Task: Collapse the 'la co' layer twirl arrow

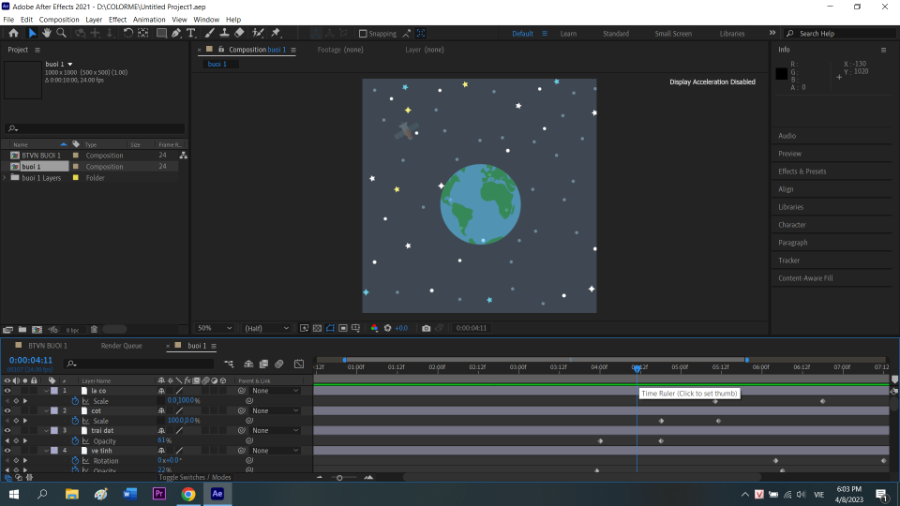Action: 46,391
